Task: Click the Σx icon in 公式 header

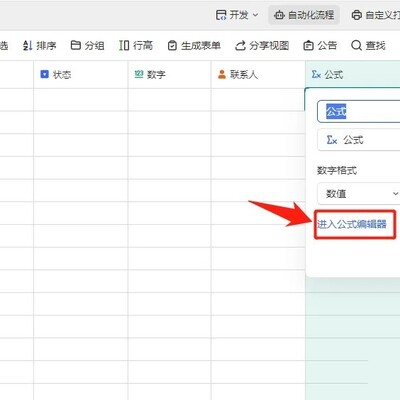Action: 316,74
